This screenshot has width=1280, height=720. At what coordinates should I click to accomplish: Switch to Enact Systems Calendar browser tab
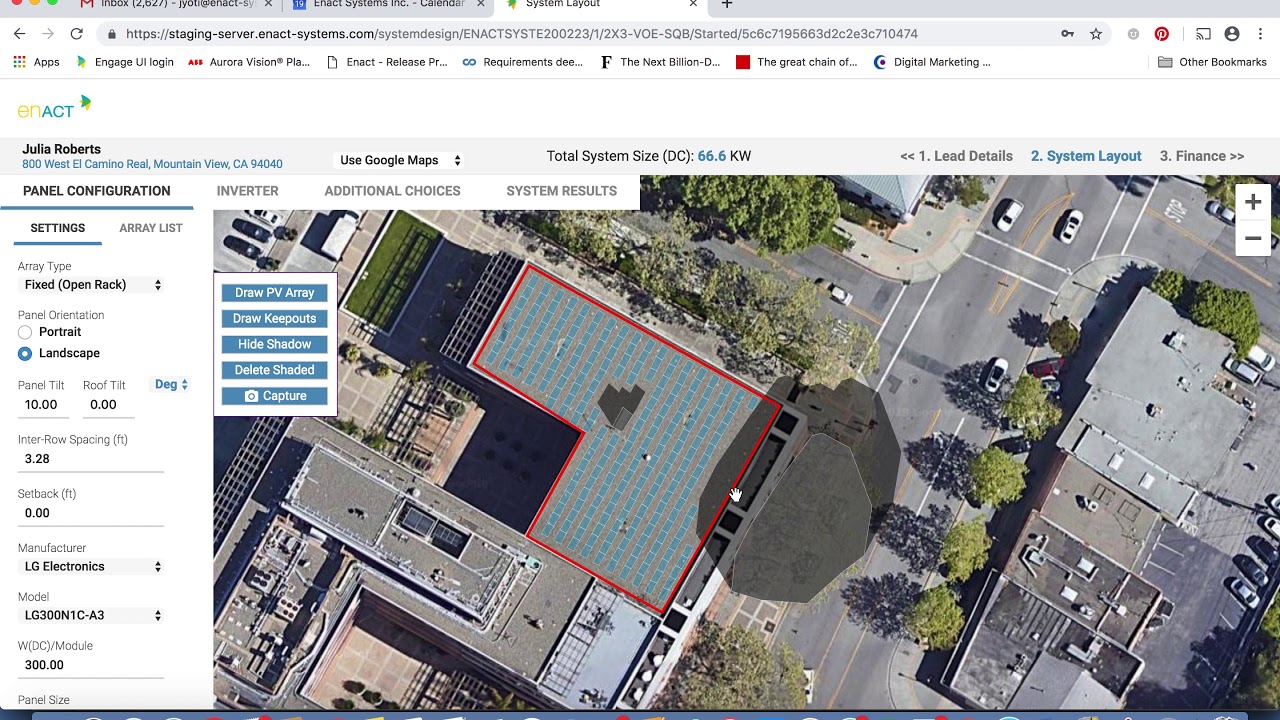tap(388, 4)
